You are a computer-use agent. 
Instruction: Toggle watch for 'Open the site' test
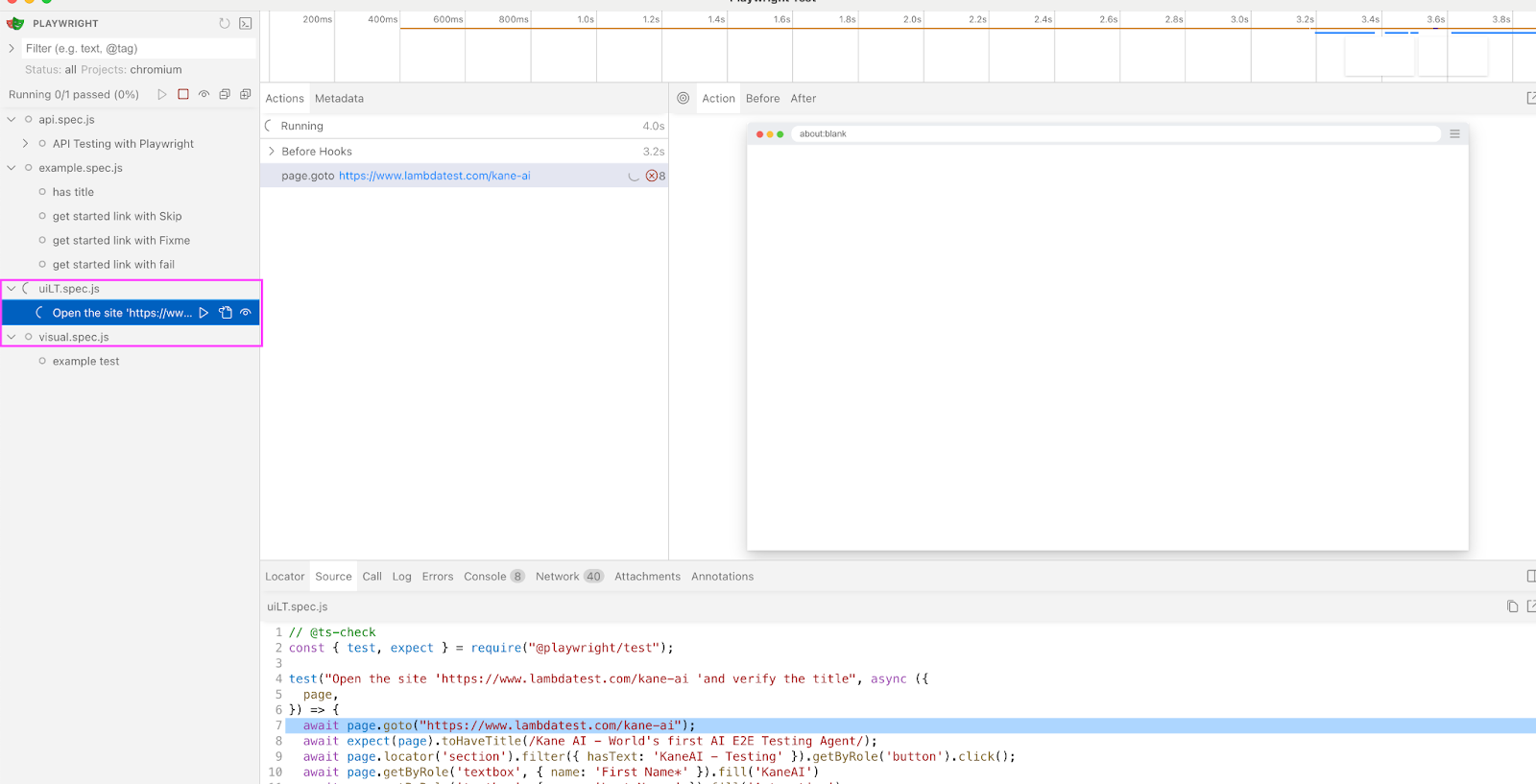(246, 313)
